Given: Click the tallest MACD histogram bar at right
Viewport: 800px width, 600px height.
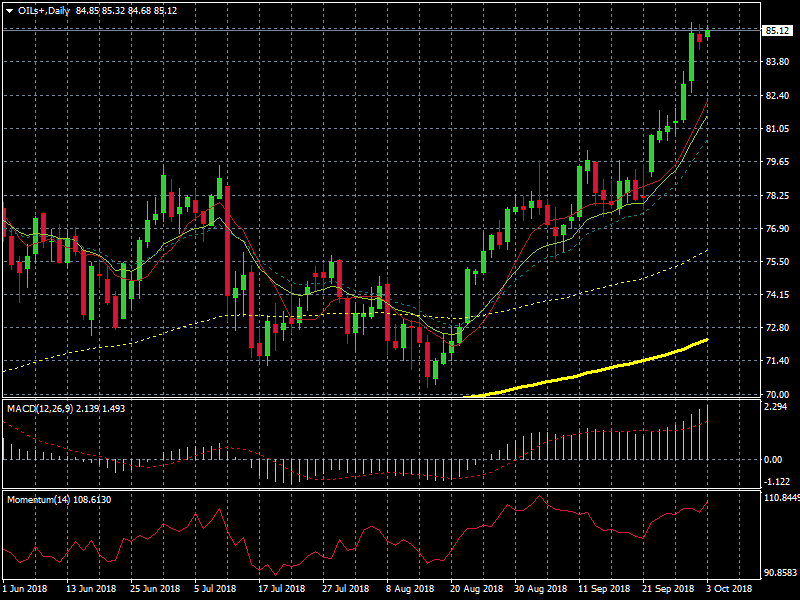Looking at the screenshot, I should (x=707, y=432).
